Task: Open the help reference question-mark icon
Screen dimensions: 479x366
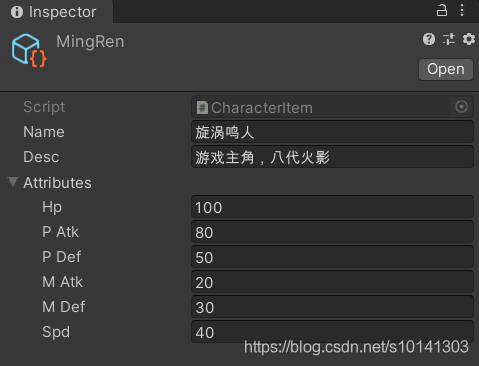Action: point(429,39)
